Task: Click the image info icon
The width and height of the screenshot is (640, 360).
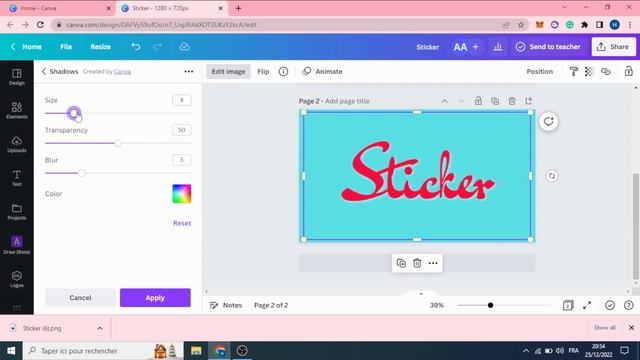Action: click(x=283, y=71)
